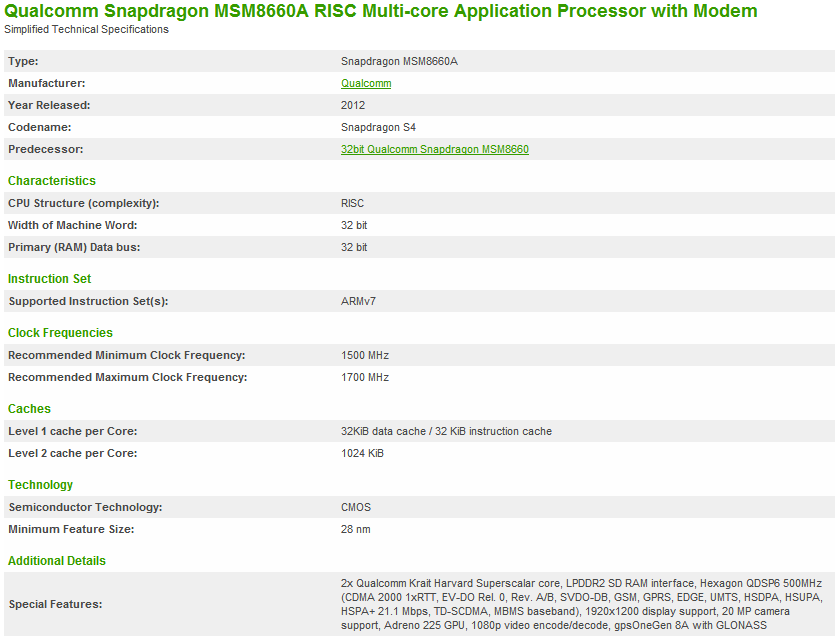This screenshot has height=636, width=835.
Task: Click the 'Instruction Set' section heading
Action: (50, 279)
